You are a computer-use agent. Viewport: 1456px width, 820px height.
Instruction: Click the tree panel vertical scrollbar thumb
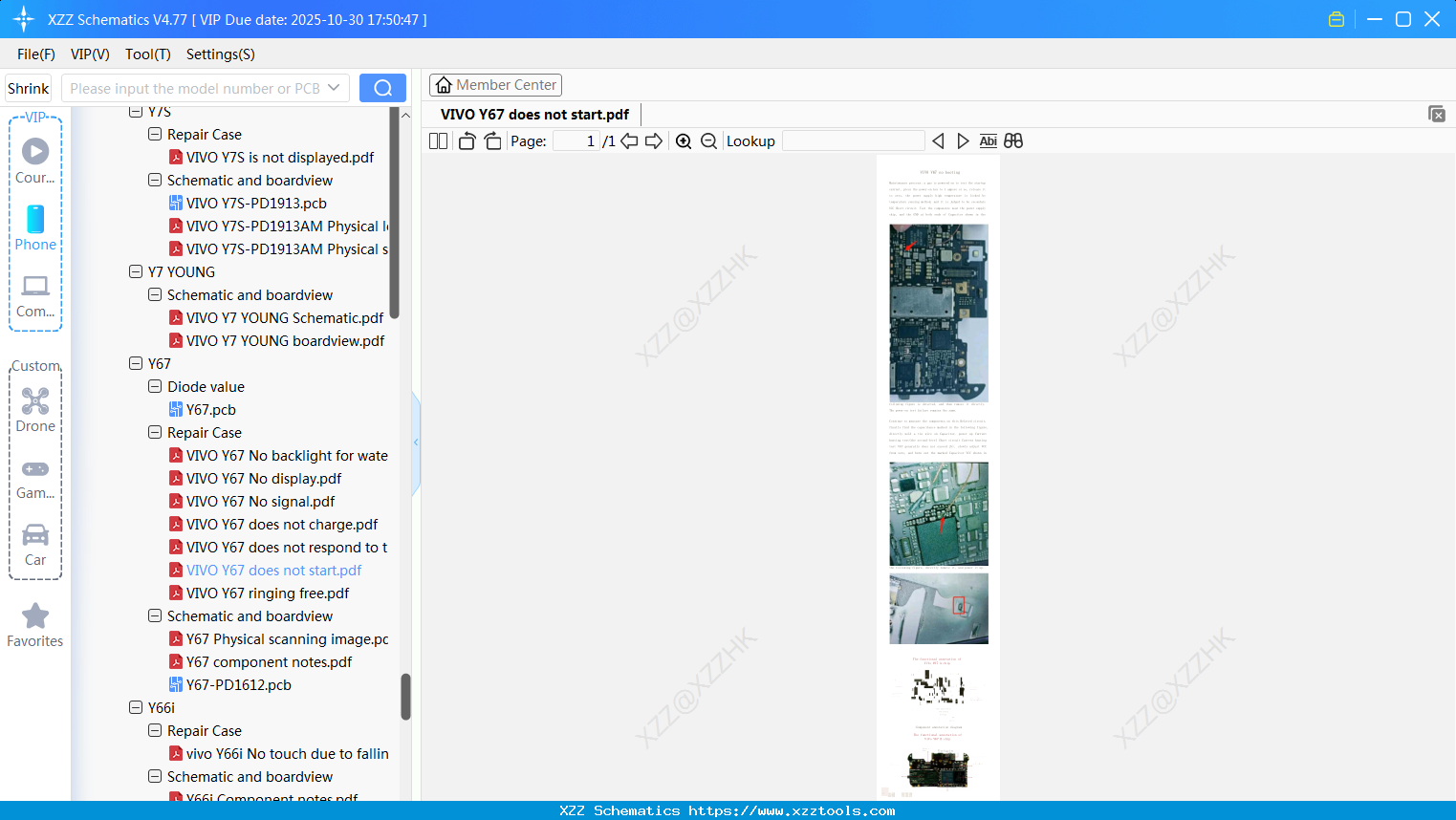pyautogui.click(x=405, y=697)
